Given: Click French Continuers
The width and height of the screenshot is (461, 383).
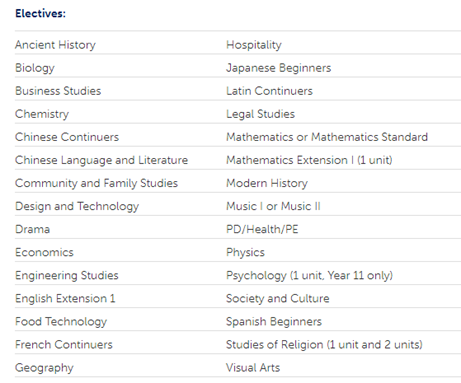Looking at the screenshot, I should (x=64, y=345).
